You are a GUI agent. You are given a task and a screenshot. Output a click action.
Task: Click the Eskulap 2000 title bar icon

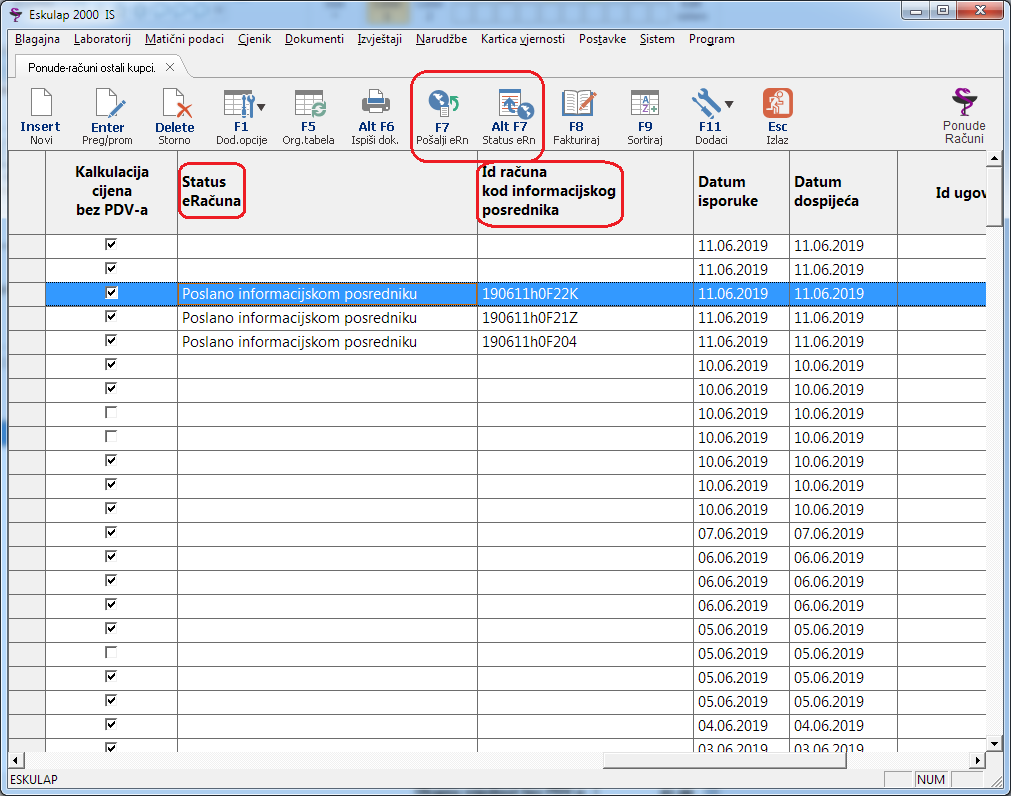click(x=16, y=14)
